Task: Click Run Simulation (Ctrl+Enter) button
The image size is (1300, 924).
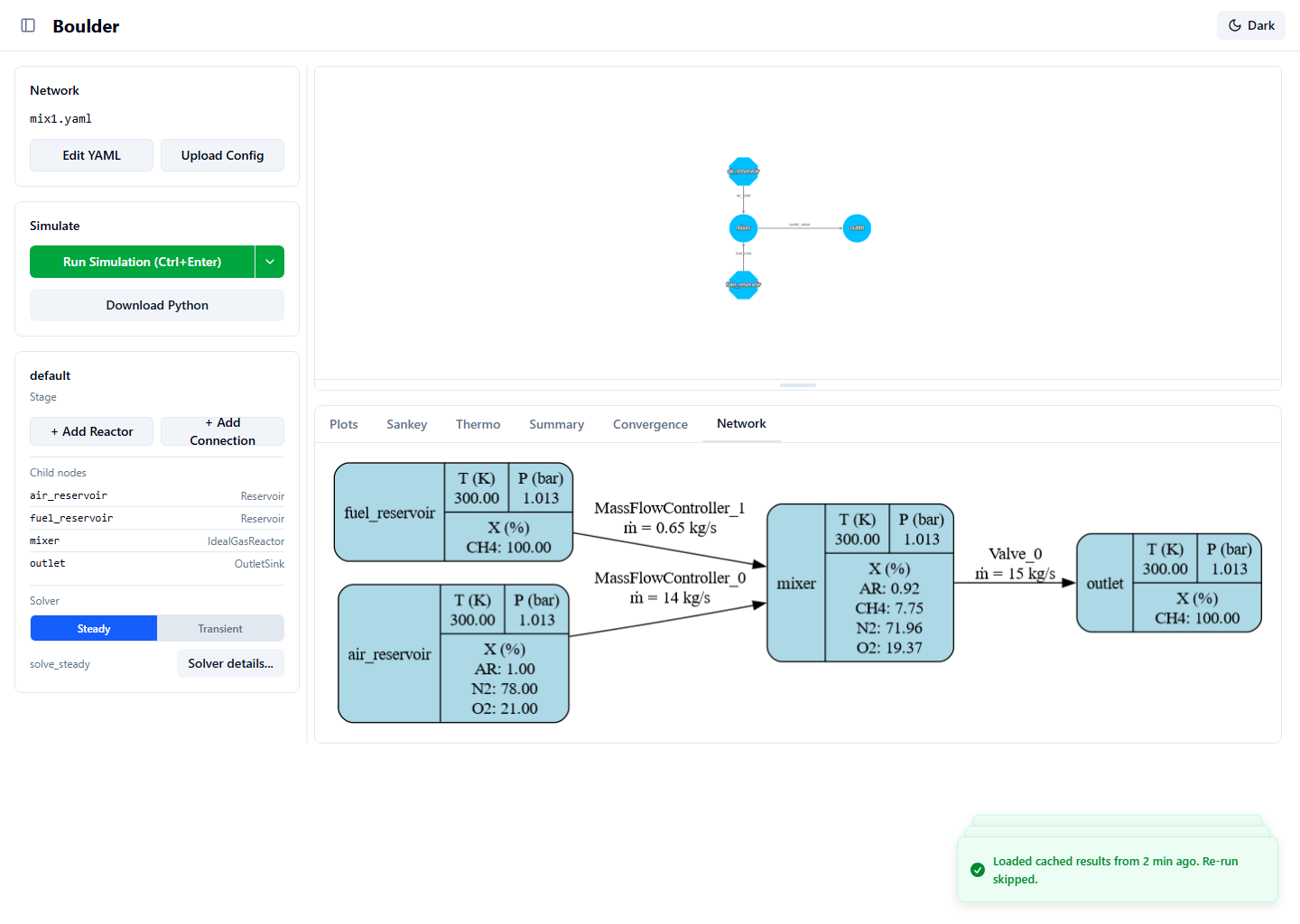Action: click(142, 262)
